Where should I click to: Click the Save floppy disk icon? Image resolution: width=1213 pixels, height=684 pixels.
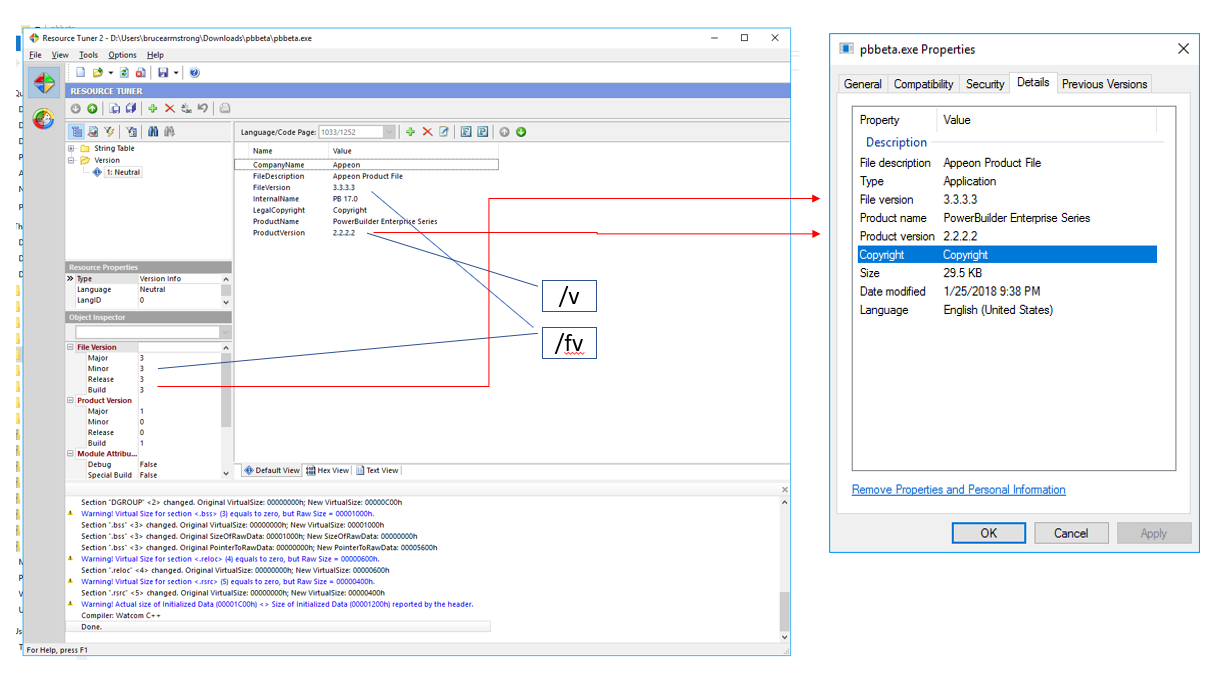(x=162, y=73)
